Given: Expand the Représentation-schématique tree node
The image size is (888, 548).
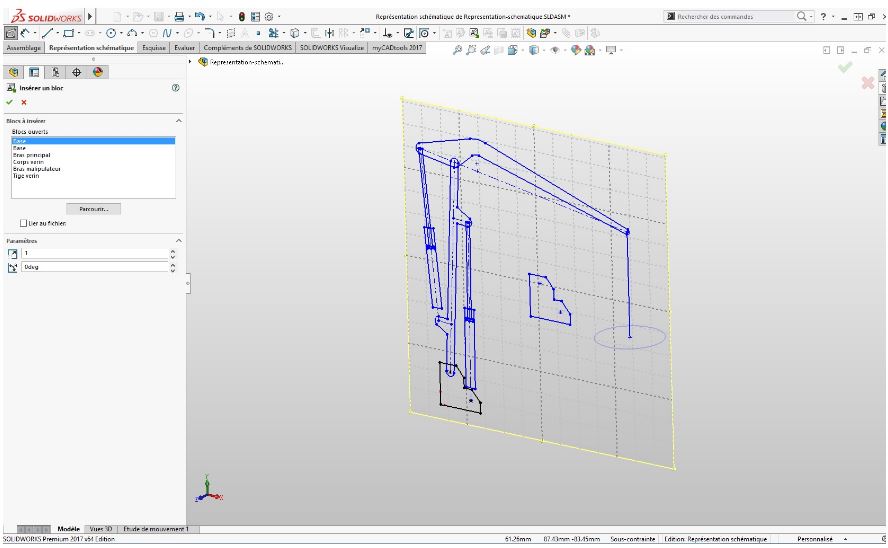Looking at the screenshot, I should click(x=190, y=62).
